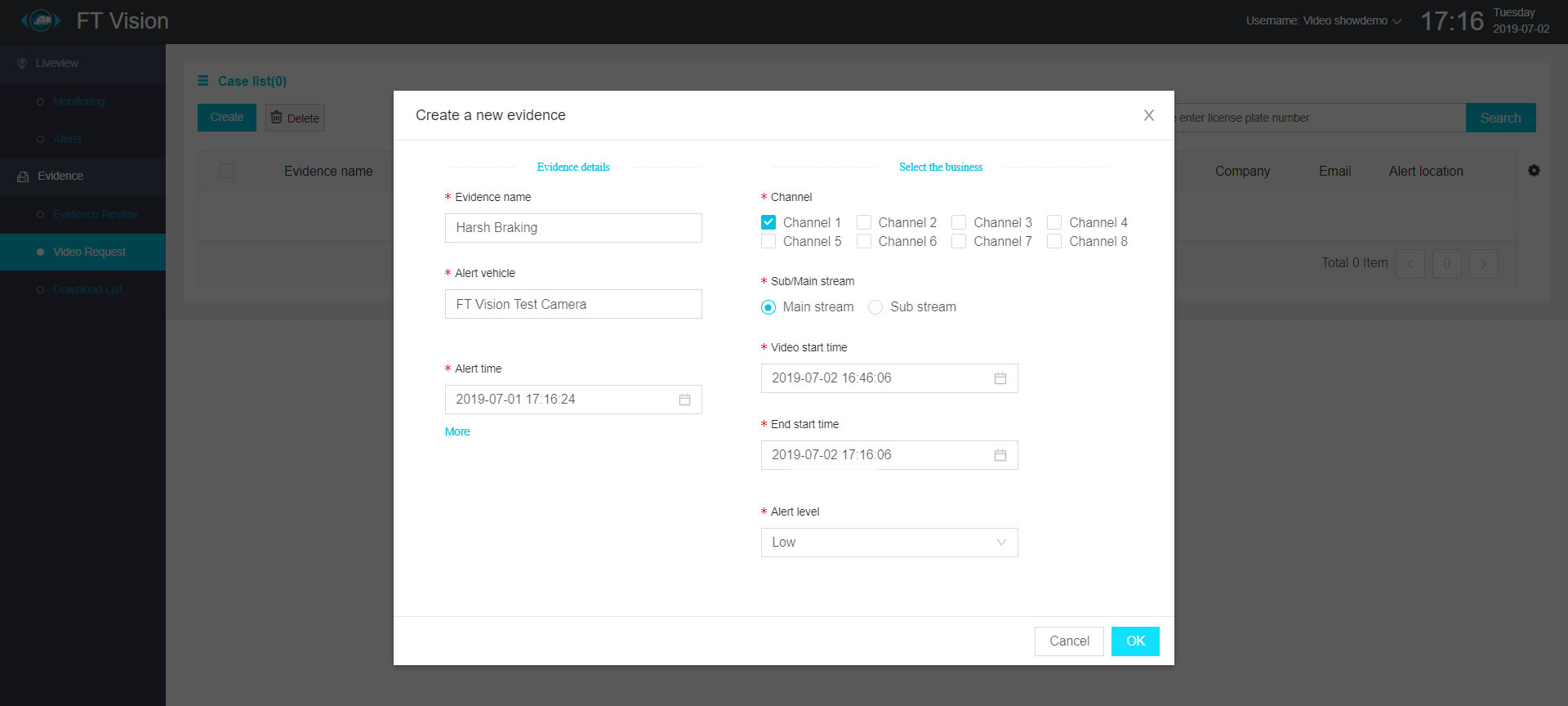The height and width of the screenshot is (706, 1568).
Task: Click the More link under Alert time
Action: point(457,431)
